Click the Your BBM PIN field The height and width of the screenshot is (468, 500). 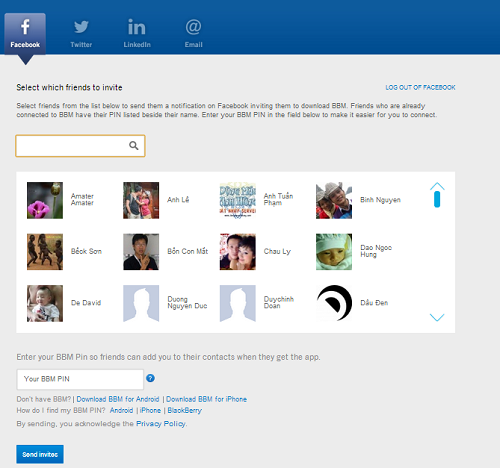[80, 379]
